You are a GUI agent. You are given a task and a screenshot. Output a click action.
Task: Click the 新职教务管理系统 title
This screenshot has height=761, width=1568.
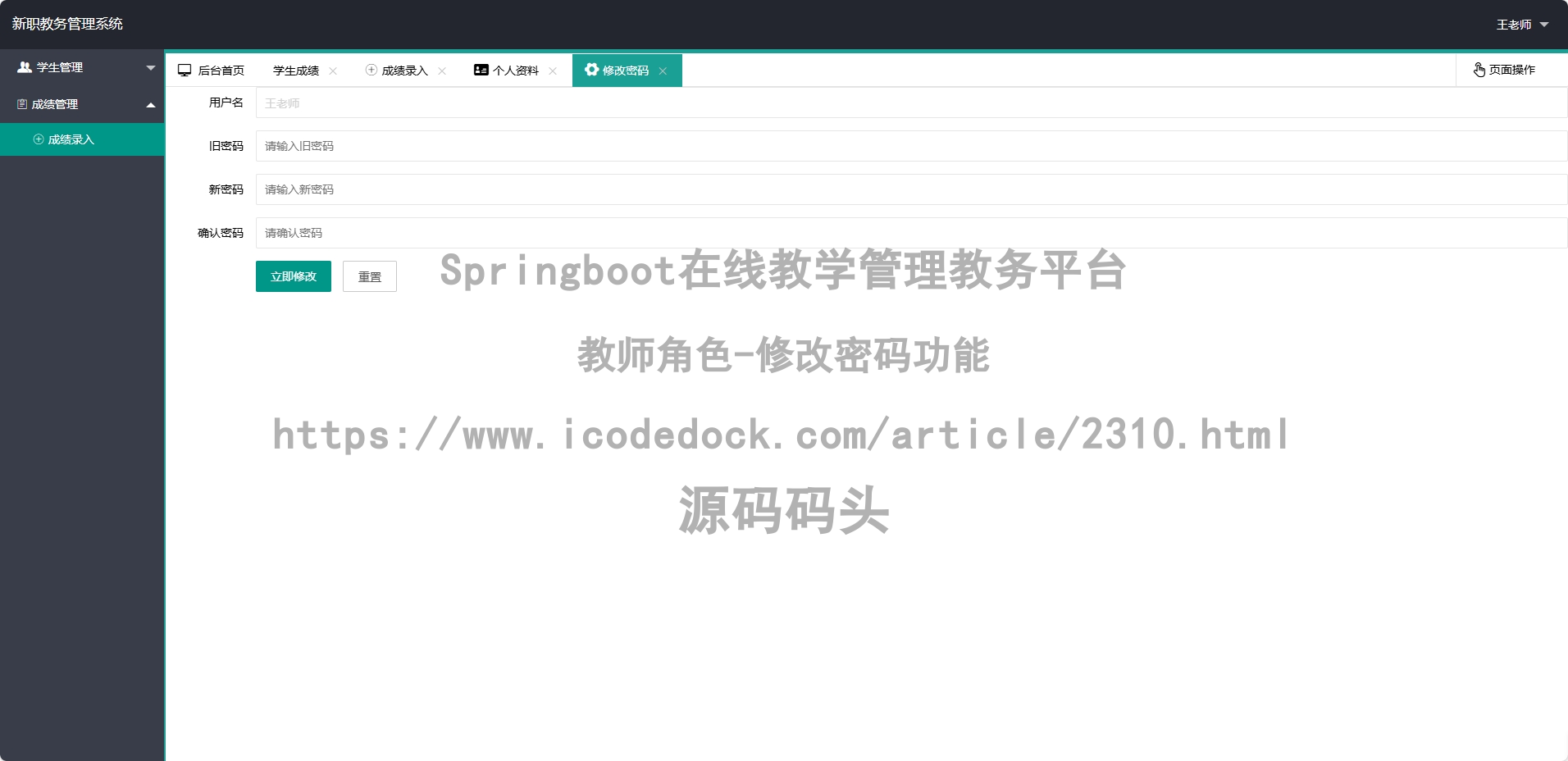point(67,24)
